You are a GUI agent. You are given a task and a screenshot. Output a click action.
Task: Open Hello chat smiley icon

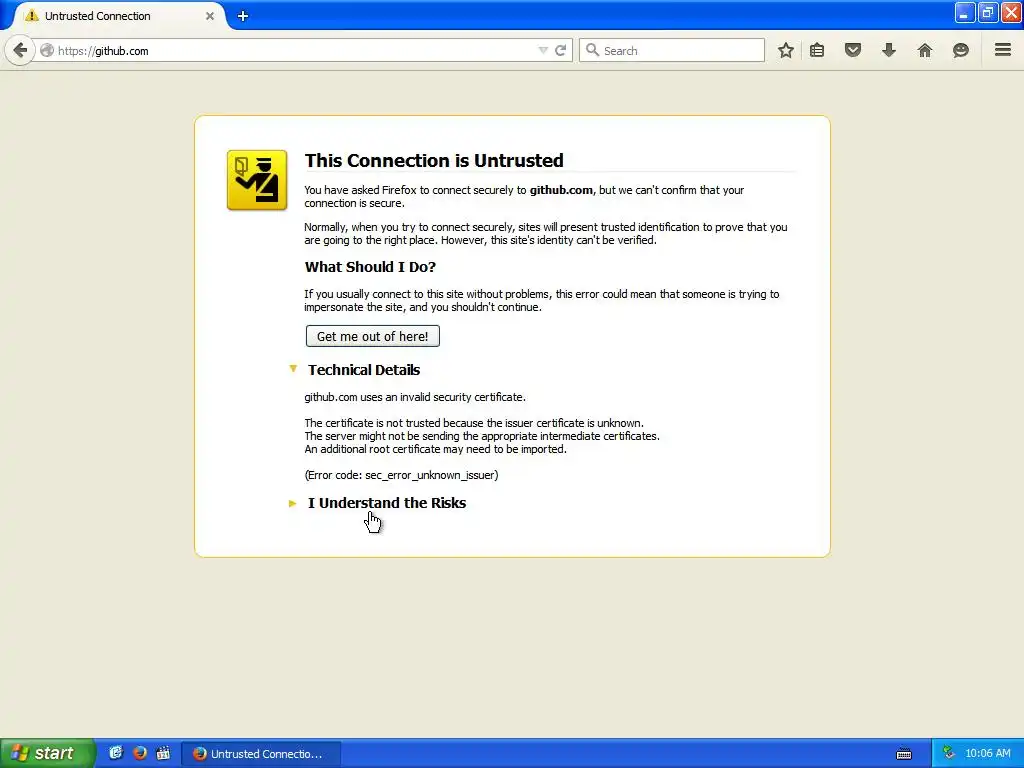click(961, 50)
